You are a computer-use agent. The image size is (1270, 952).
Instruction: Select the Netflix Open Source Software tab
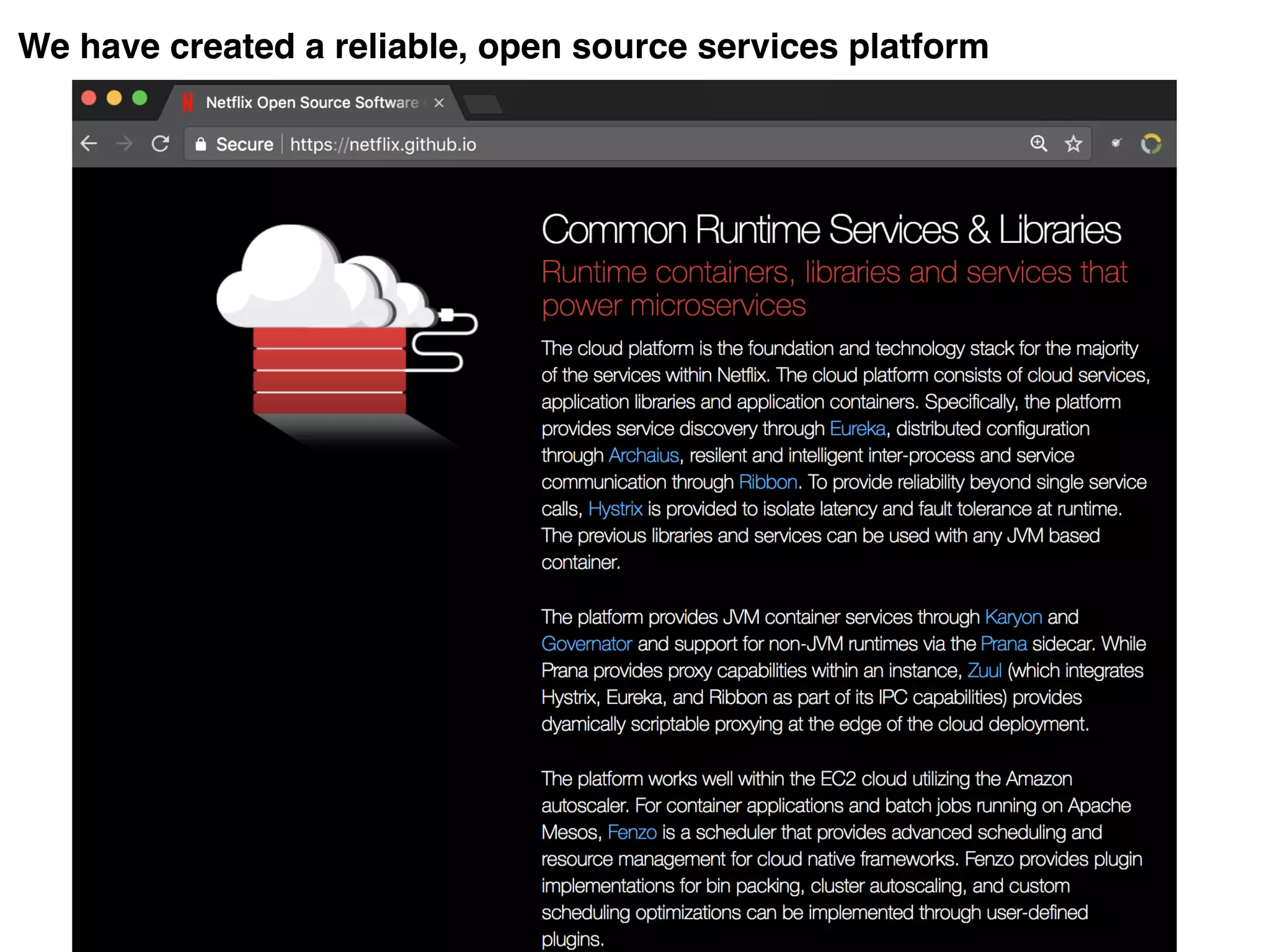pyautogui.click(x=312, y=102)
